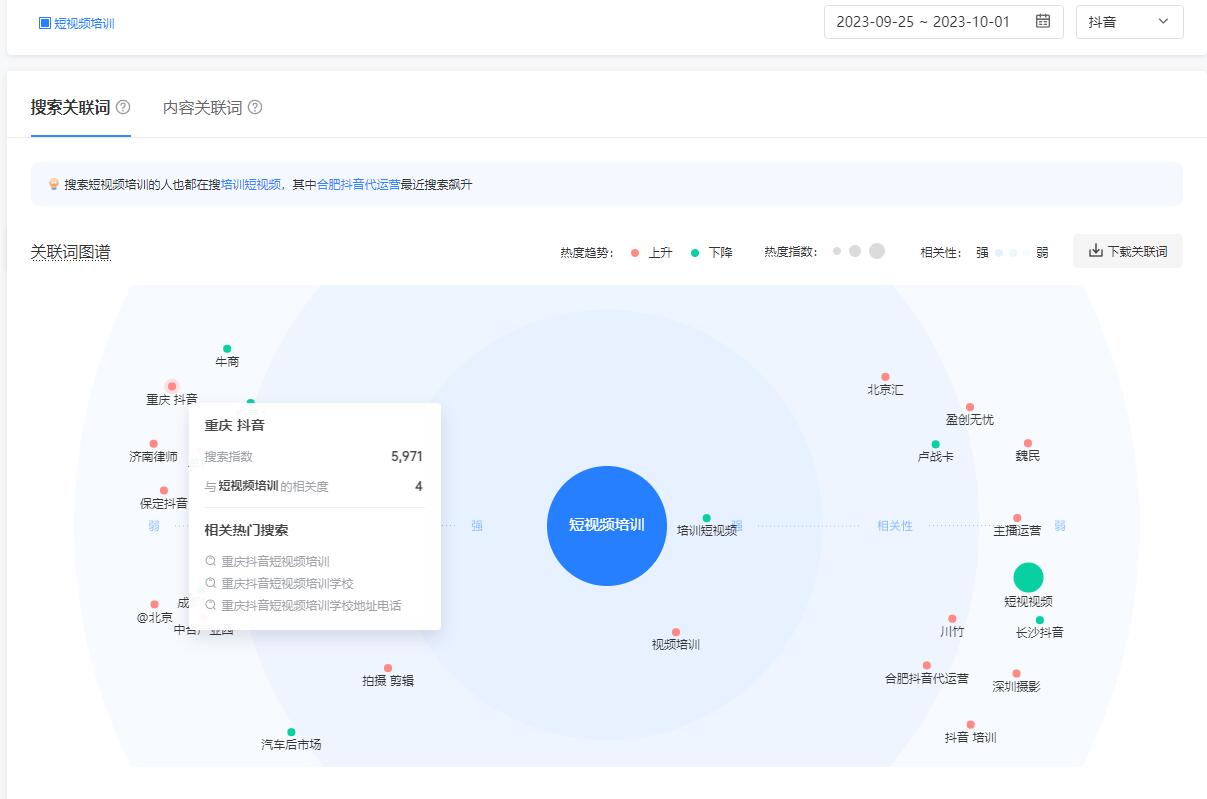Click the 短视频培训 keyword tag icon
Viewport: 1207px width, 799px height.
pos(44,22)
